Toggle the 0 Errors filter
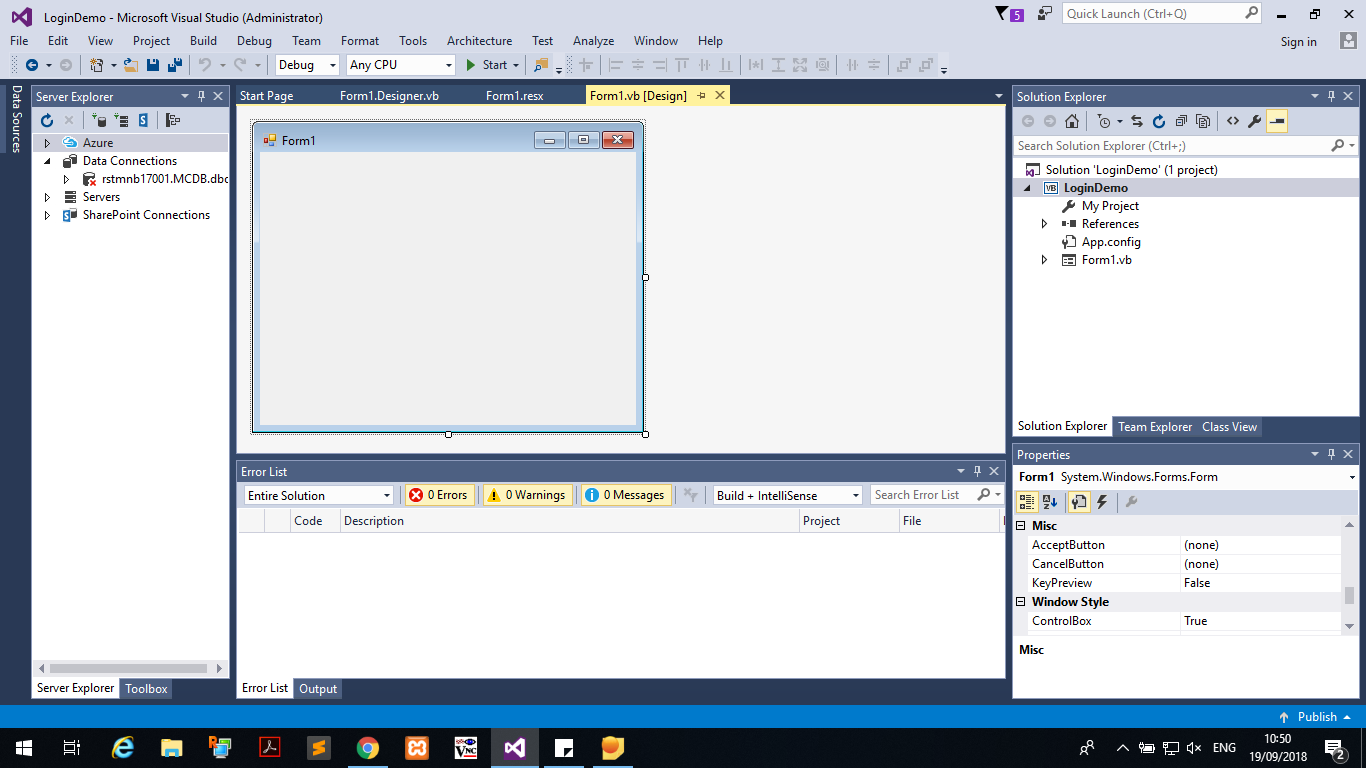1366x768 pixels. point(440,495)
